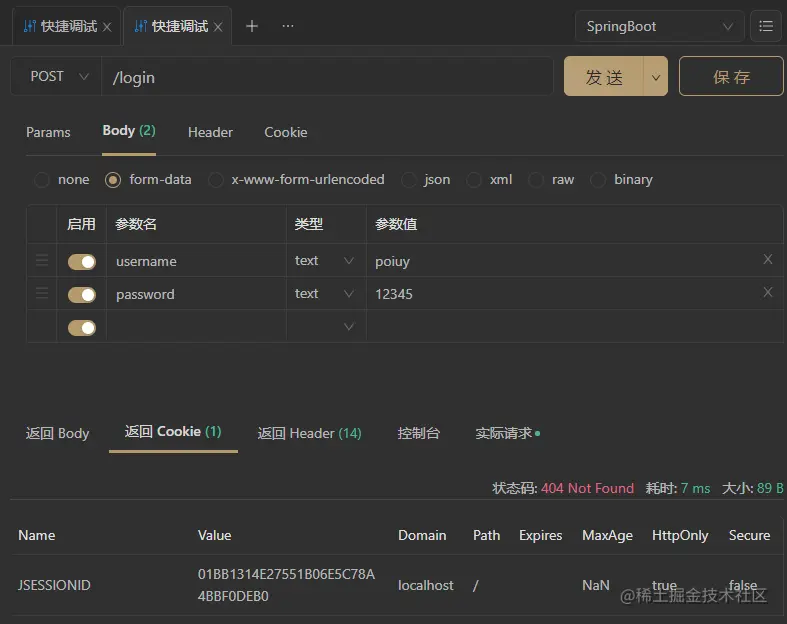Image resolution: width=787 pixels, height=624 pixels.
Task: Edit the poiuy value field
Action: click(562, 261)
